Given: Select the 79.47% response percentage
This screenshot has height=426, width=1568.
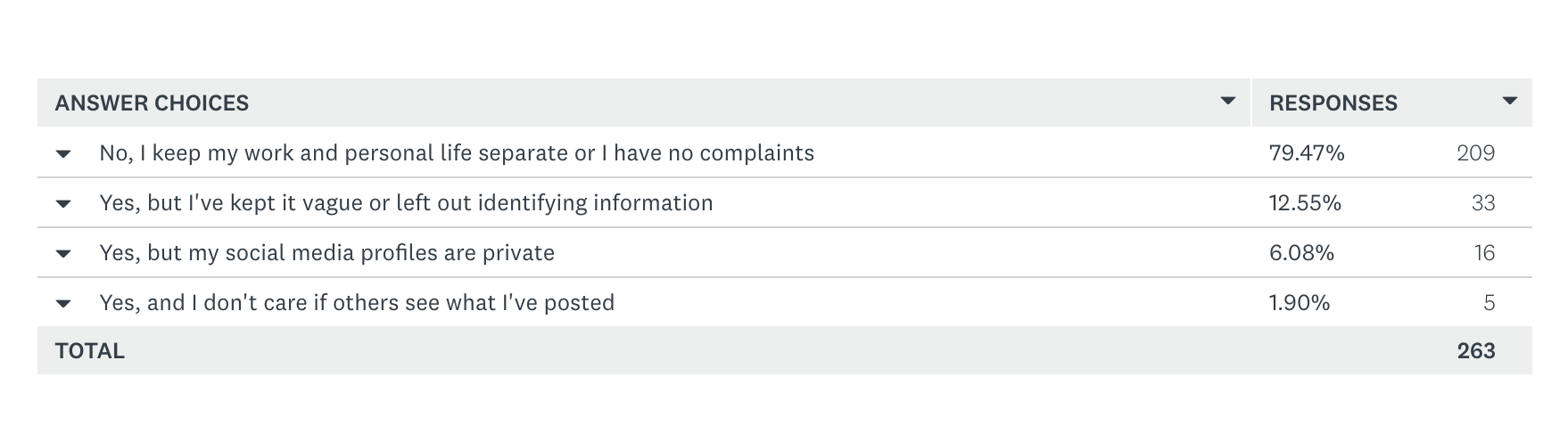Looking at the screenshot, I should [1307, 153].
